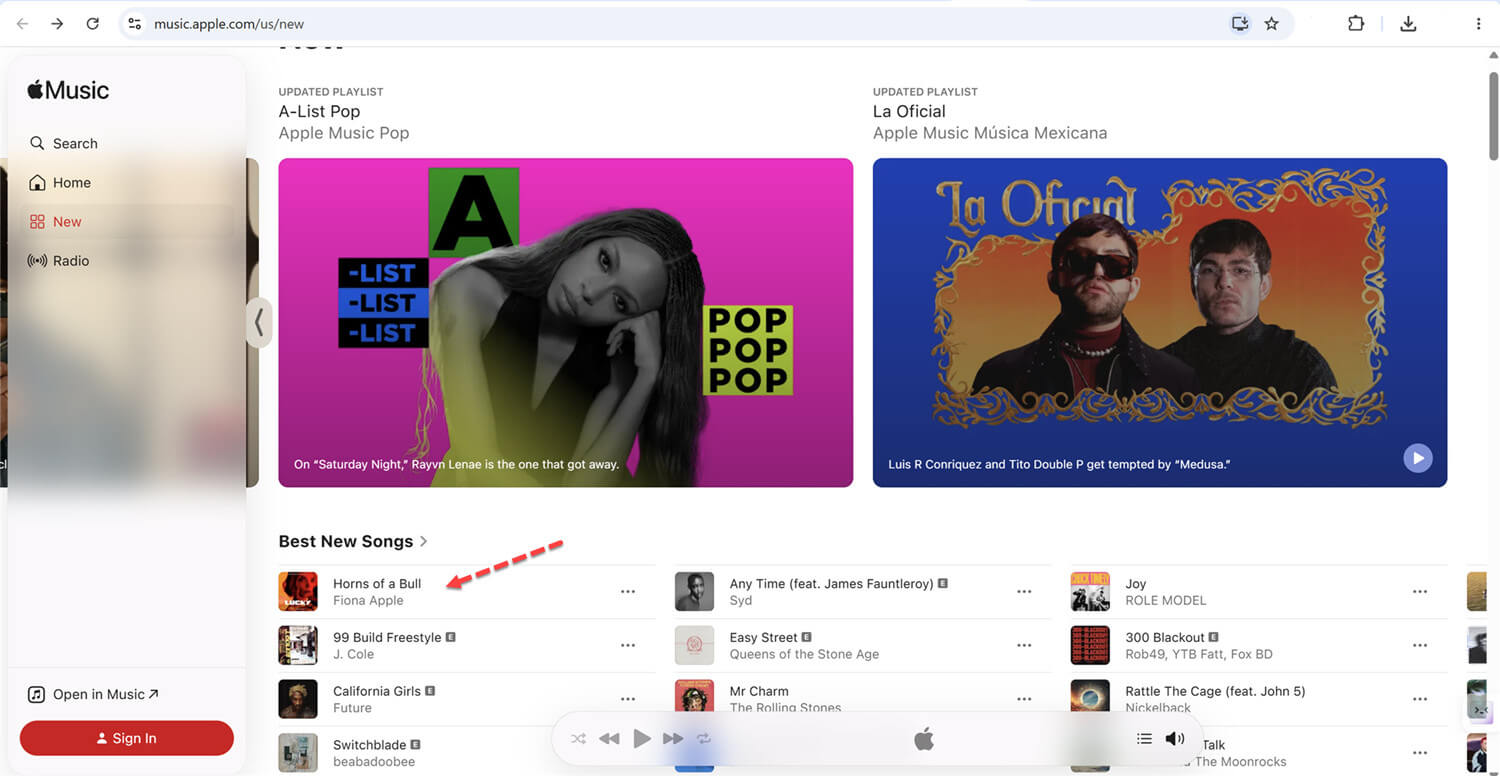Select the song 300 Blackout
Screen dimensions: 1500x776
(x=1165, y=637)
